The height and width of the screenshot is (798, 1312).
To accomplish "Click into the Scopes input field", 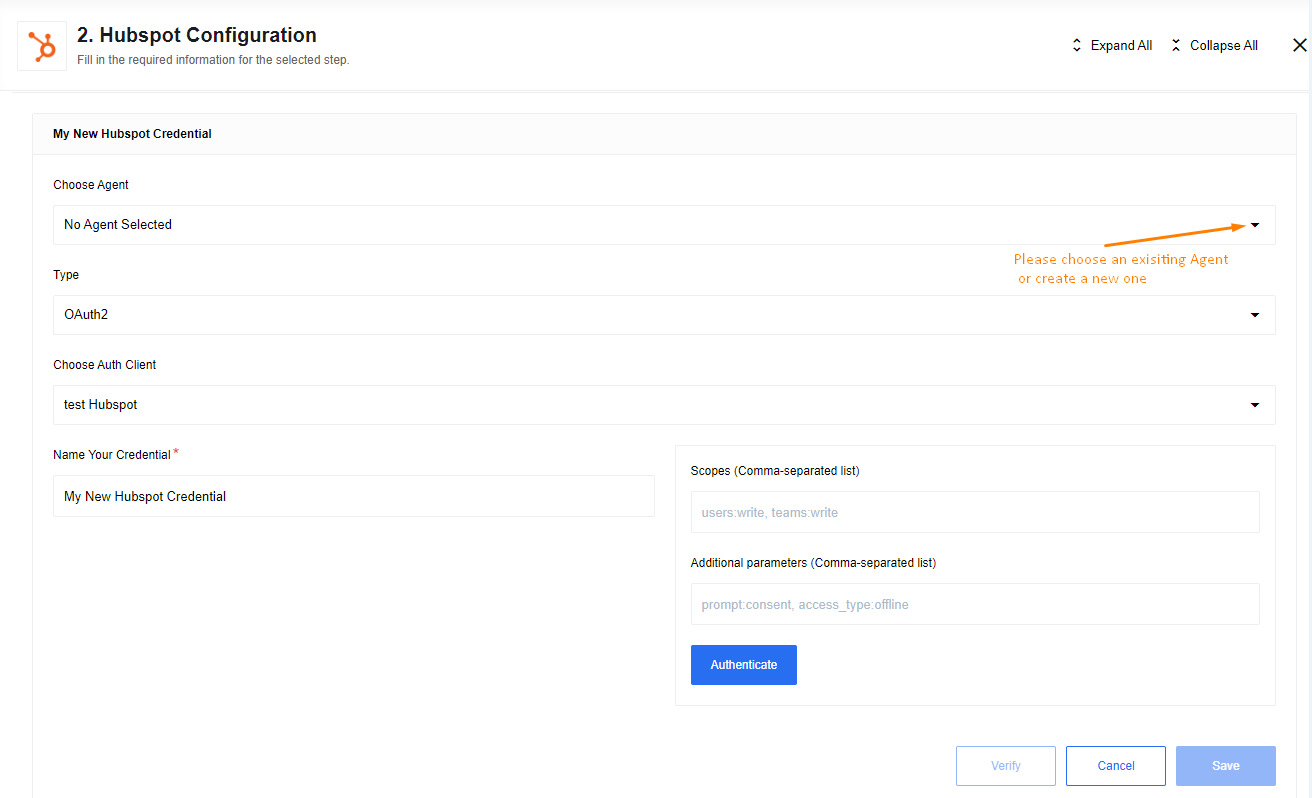I will [975, 512].
